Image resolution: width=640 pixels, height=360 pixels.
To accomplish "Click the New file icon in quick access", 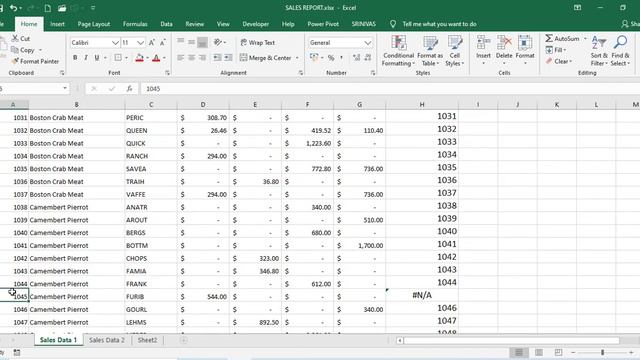I will click(x=47, y=8).
